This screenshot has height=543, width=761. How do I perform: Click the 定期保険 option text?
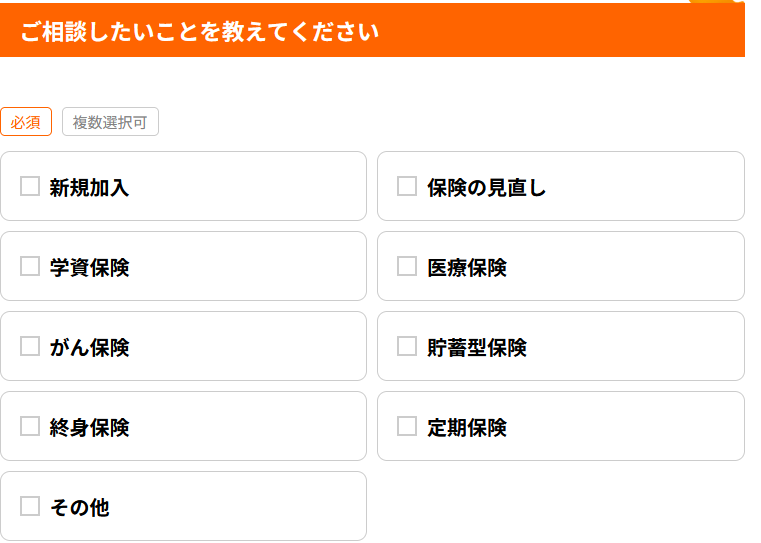[x=466, y=427]
